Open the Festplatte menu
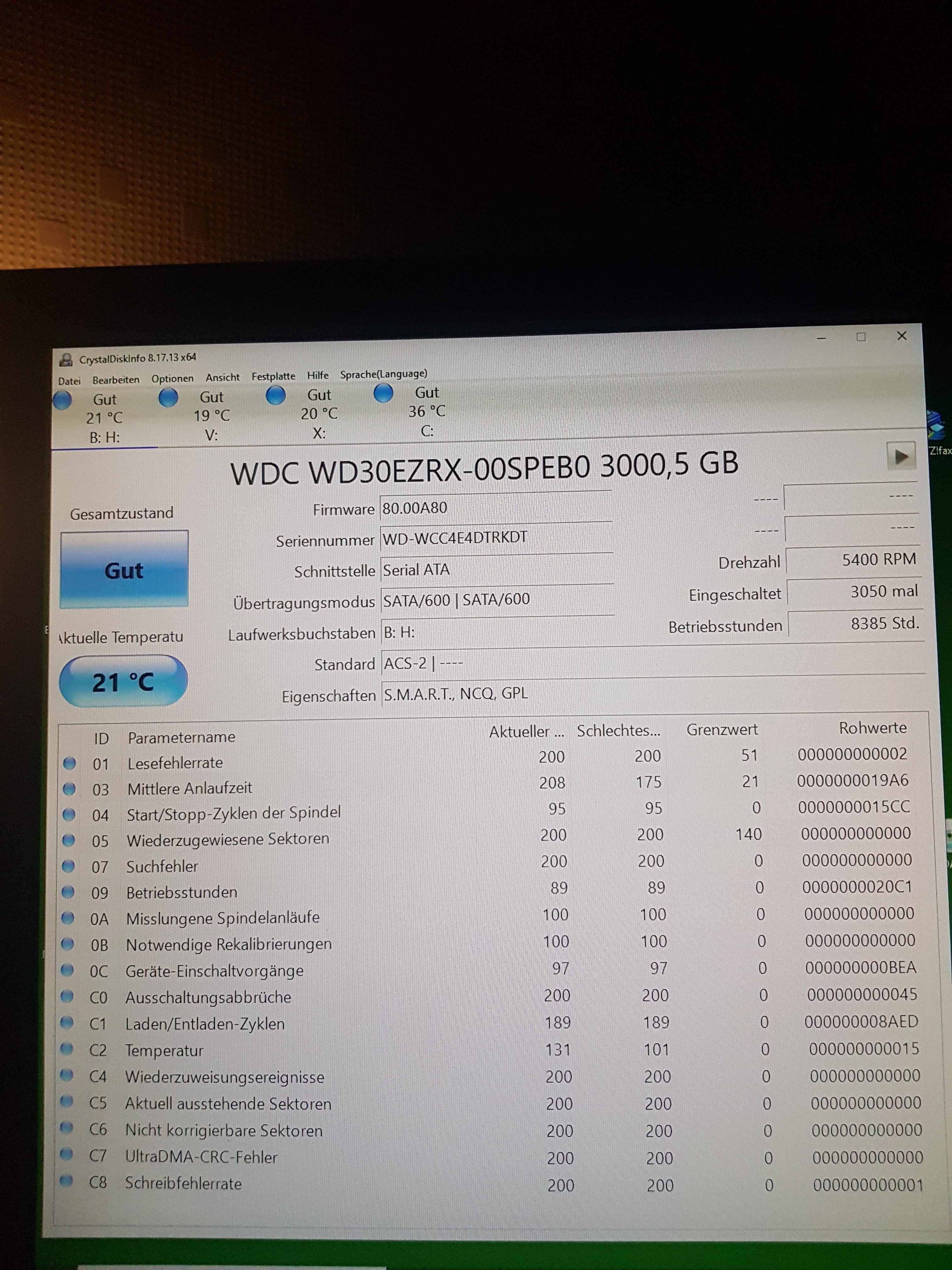The width and height of the screenshot is (952, 1270). pos(273,377)
